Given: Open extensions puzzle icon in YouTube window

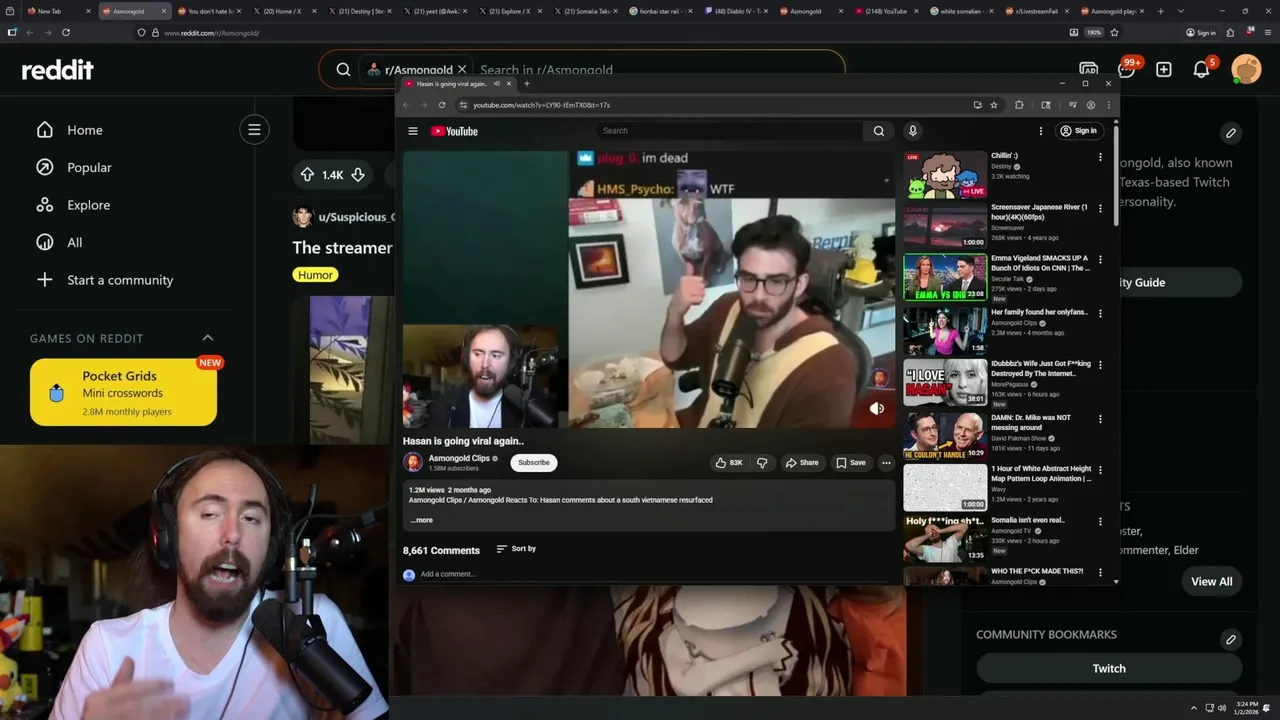Looking at the screenshot, I should pos(1019,105).
